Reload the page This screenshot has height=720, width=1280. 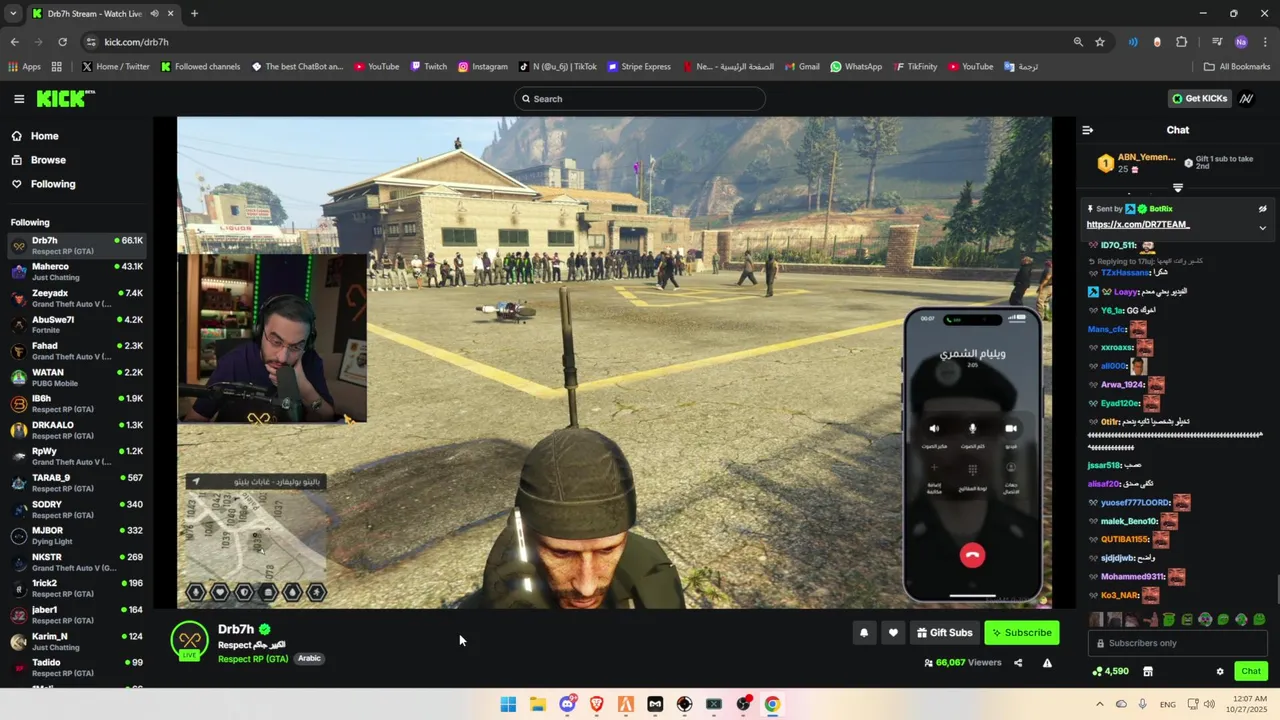tap(62, 42)
